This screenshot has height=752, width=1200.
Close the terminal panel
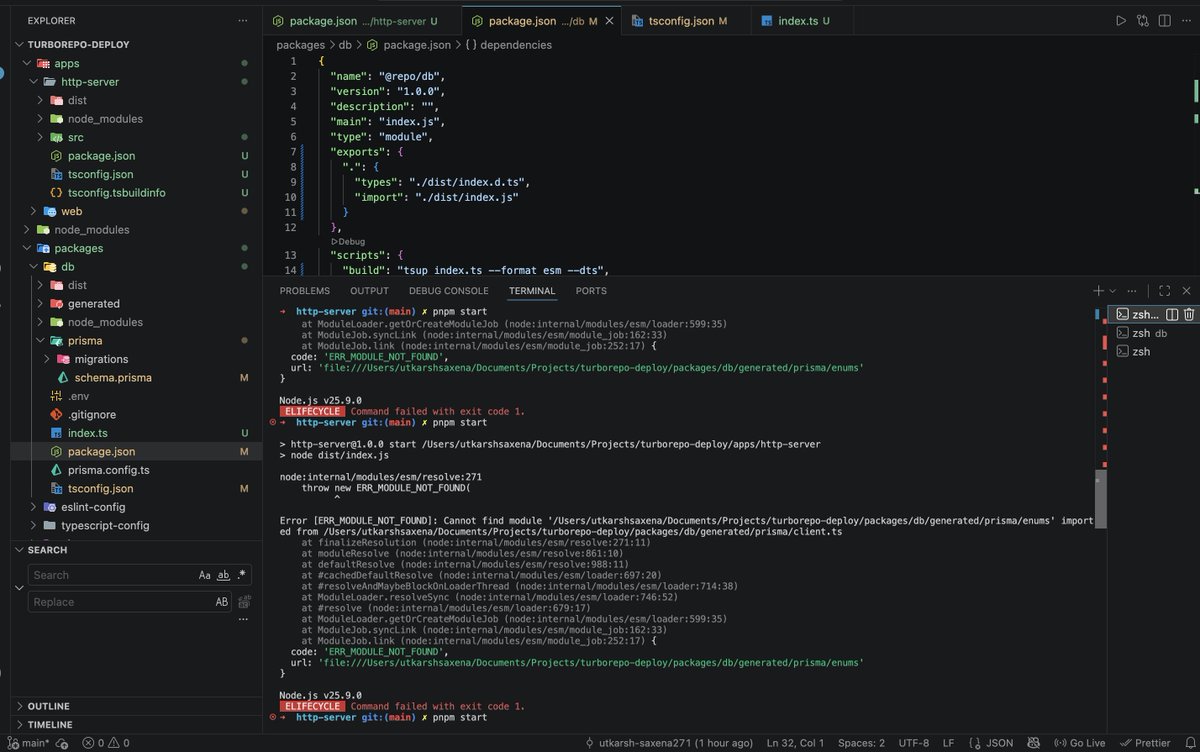(1185, 290)
